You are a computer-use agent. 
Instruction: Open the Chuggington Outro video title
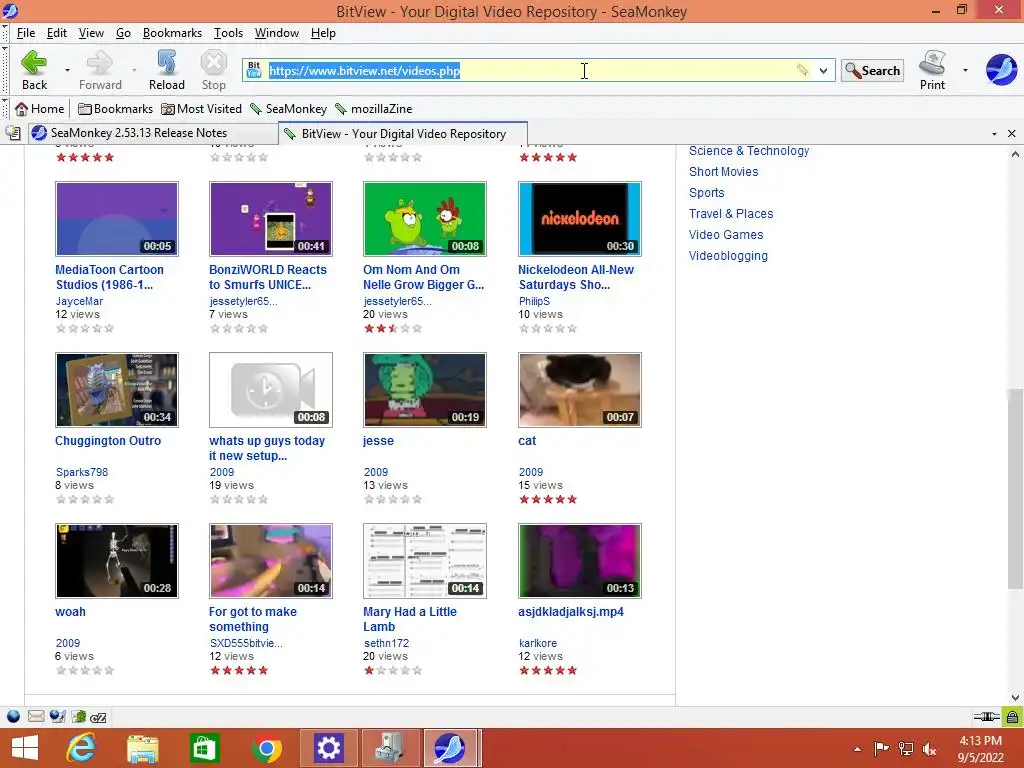click(x=108, y=441)
